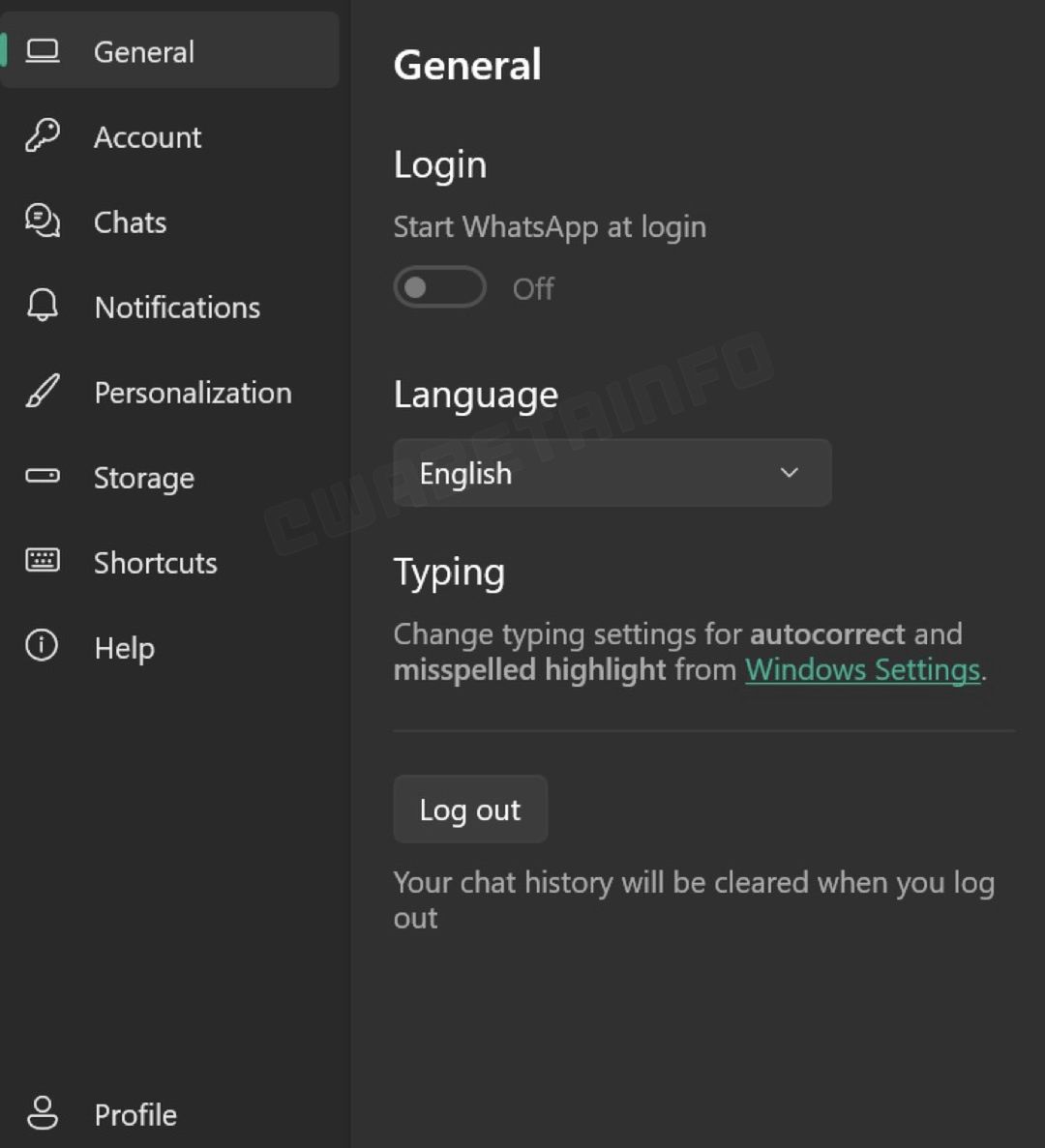Click the Profile person icon
1045x1148 pixels.
(41, 1113)
